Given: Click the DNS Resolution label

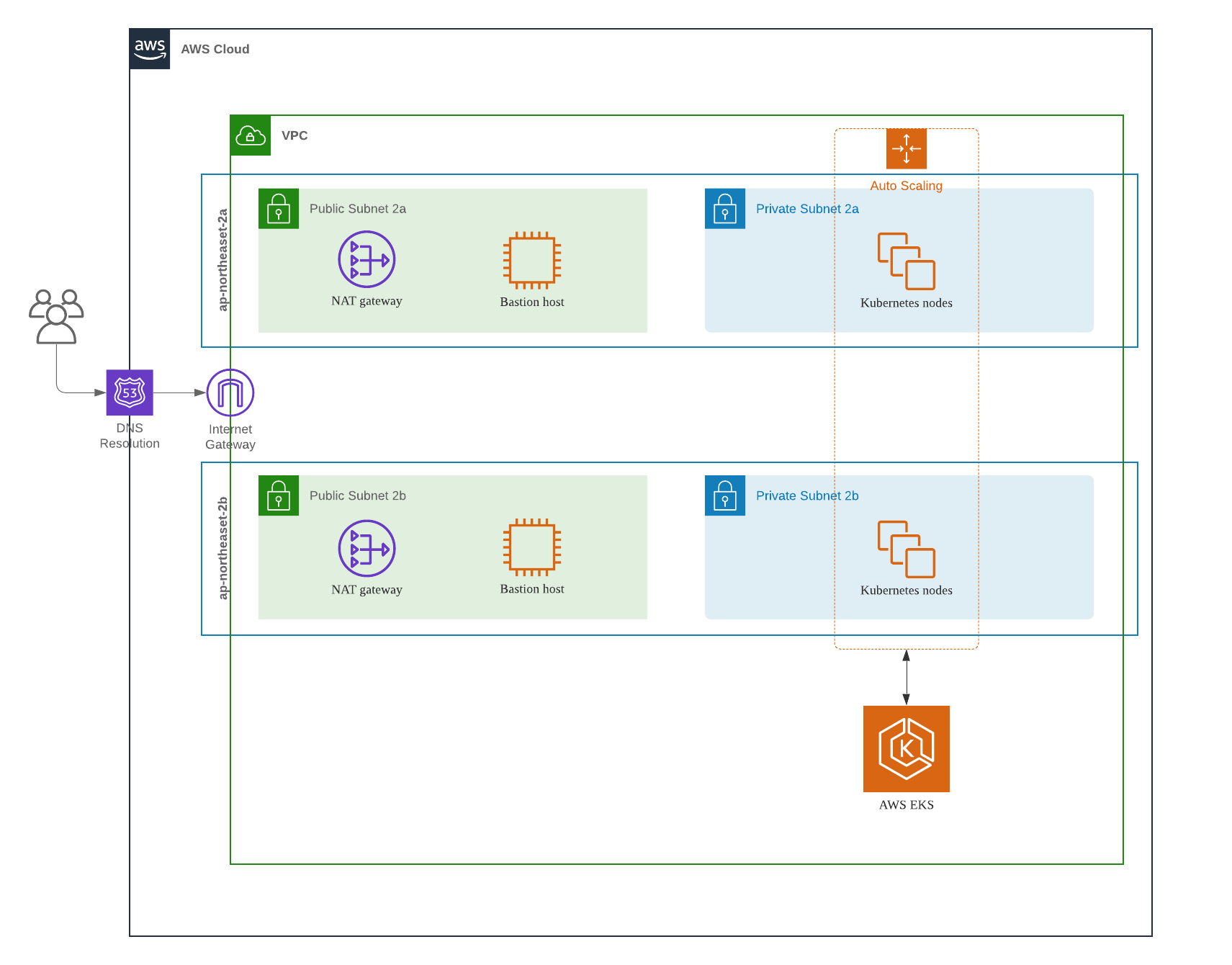Looking at the screenshot, I should [x=130, y=436].
